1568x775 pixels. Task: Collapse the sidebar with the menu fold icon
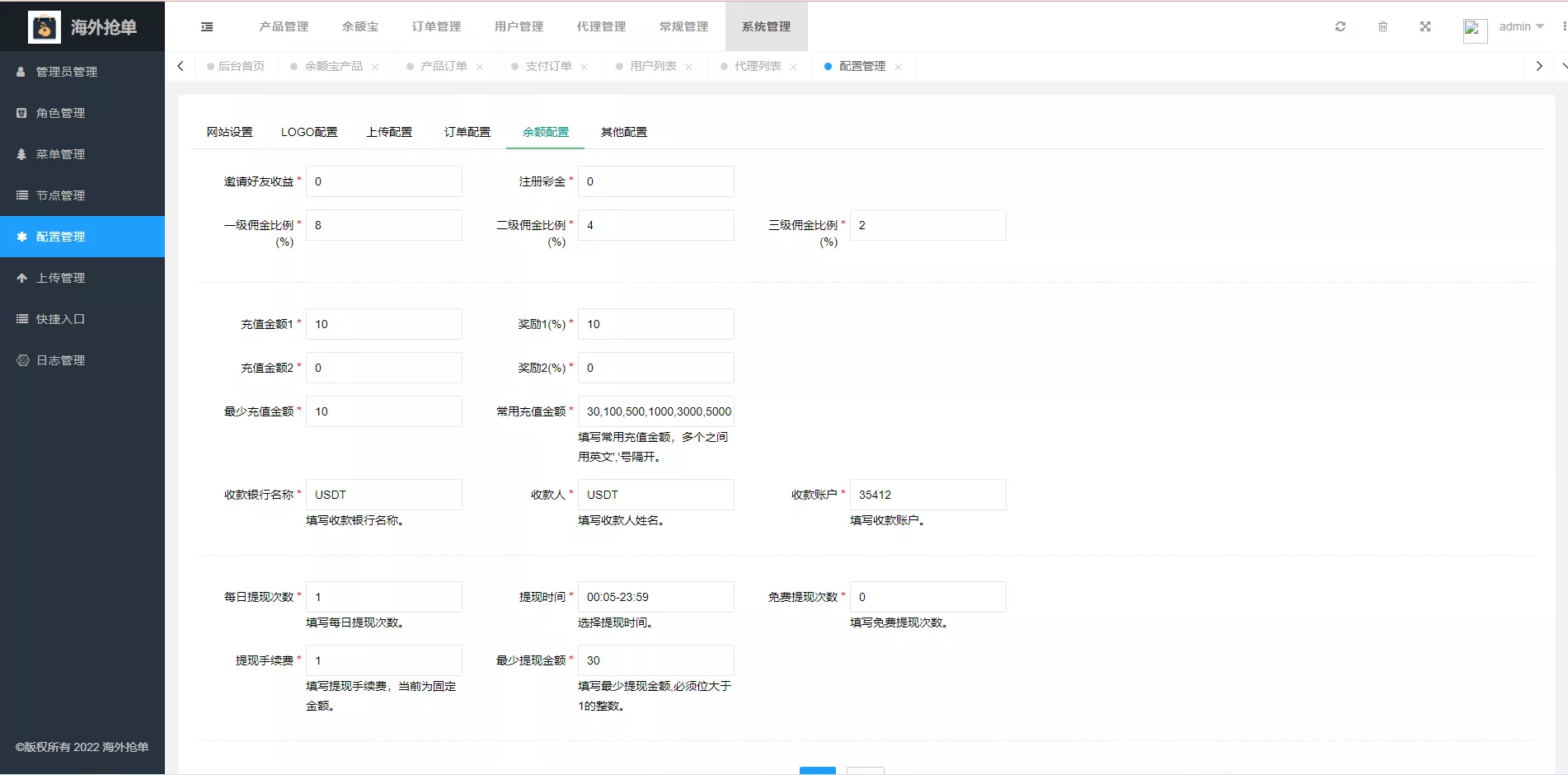click(206, 26)
